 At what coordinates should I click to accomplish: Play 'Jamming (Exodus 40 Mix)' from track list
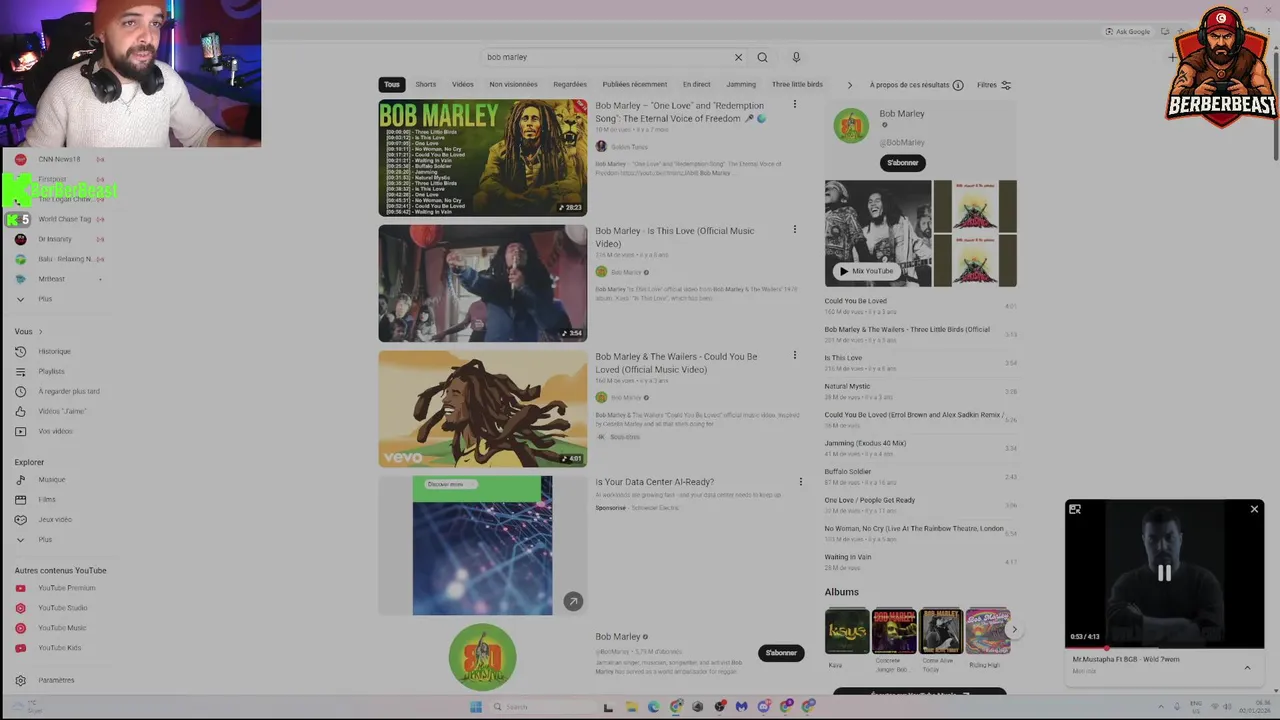point(920,448)
